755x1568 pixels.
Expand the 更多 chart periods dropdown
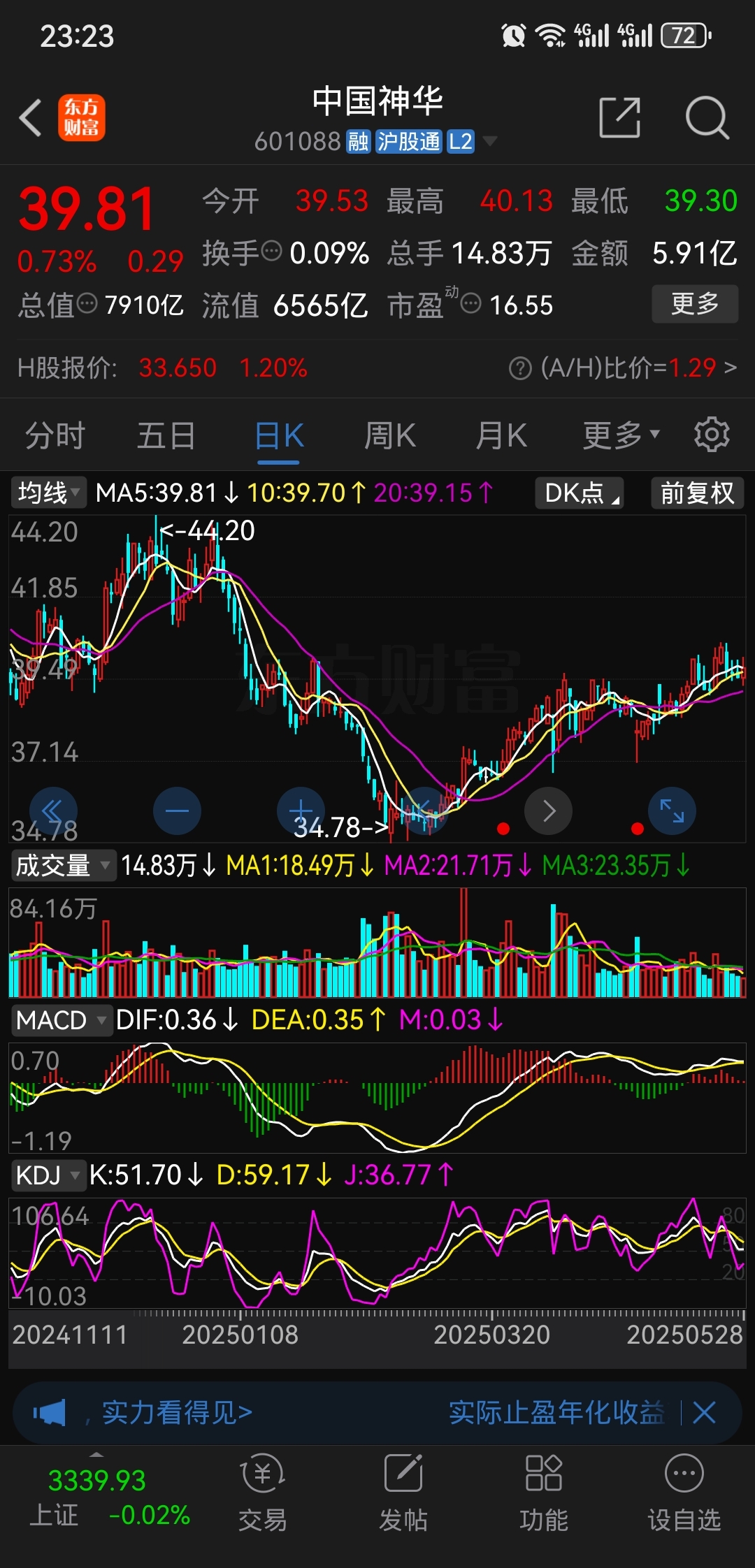(x=621, y=435)
